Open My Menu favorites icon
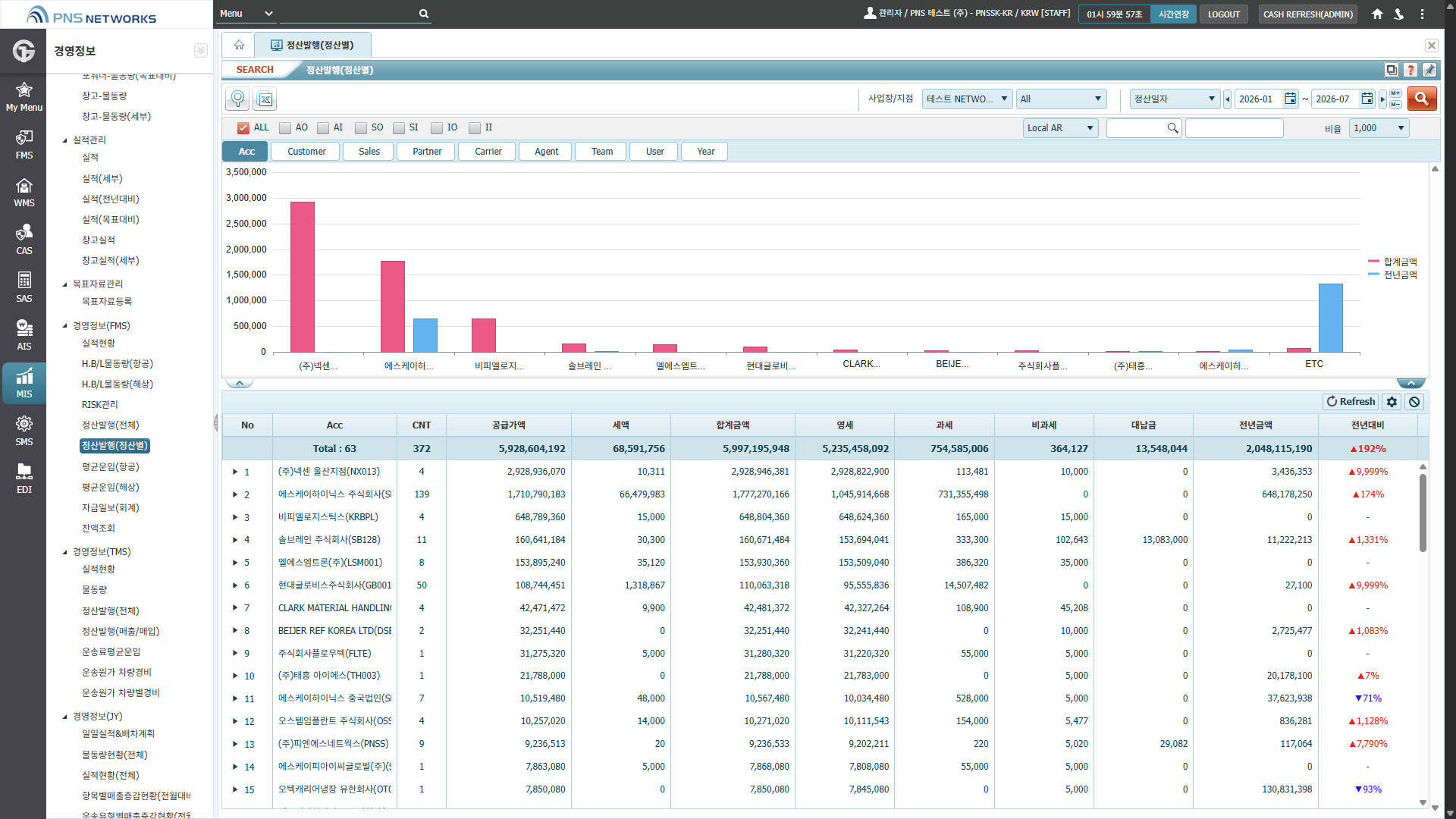Image resolution: width=1456 pixels, height=819 pixels. [x=24, y=96]
